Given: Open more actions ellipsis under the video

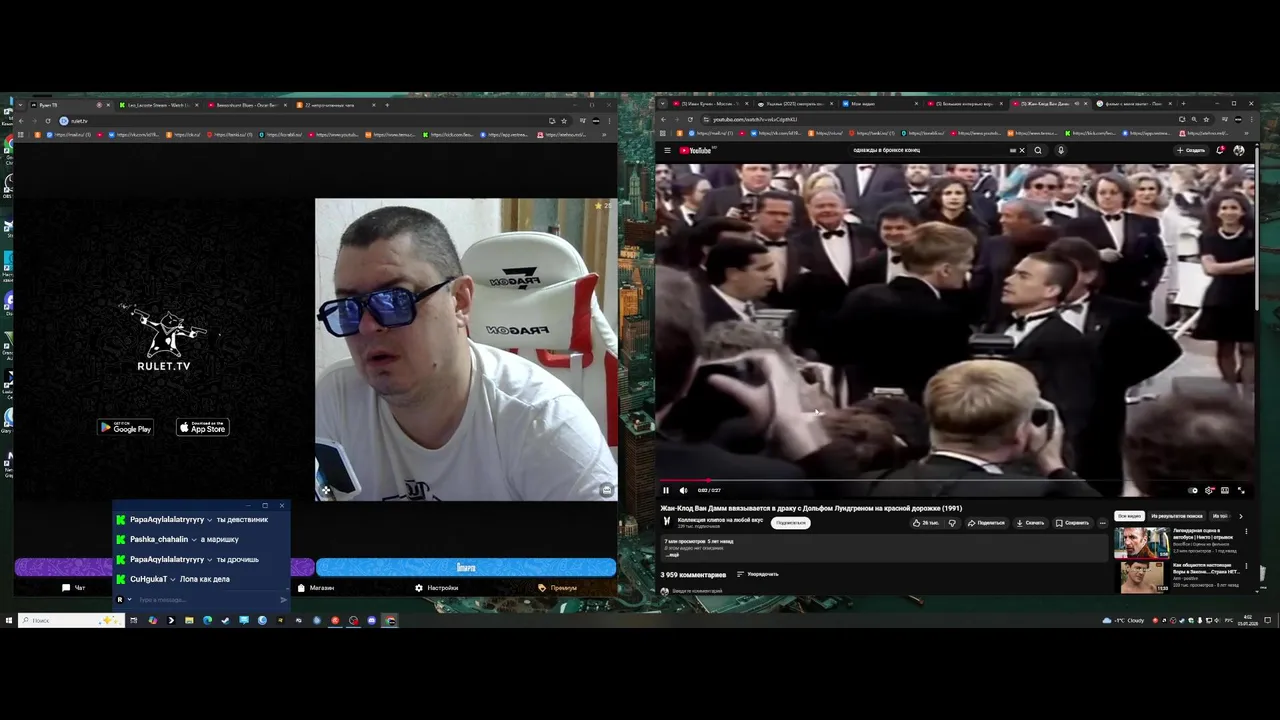Looking at the screenshot, I should (x=1103, y=522).
